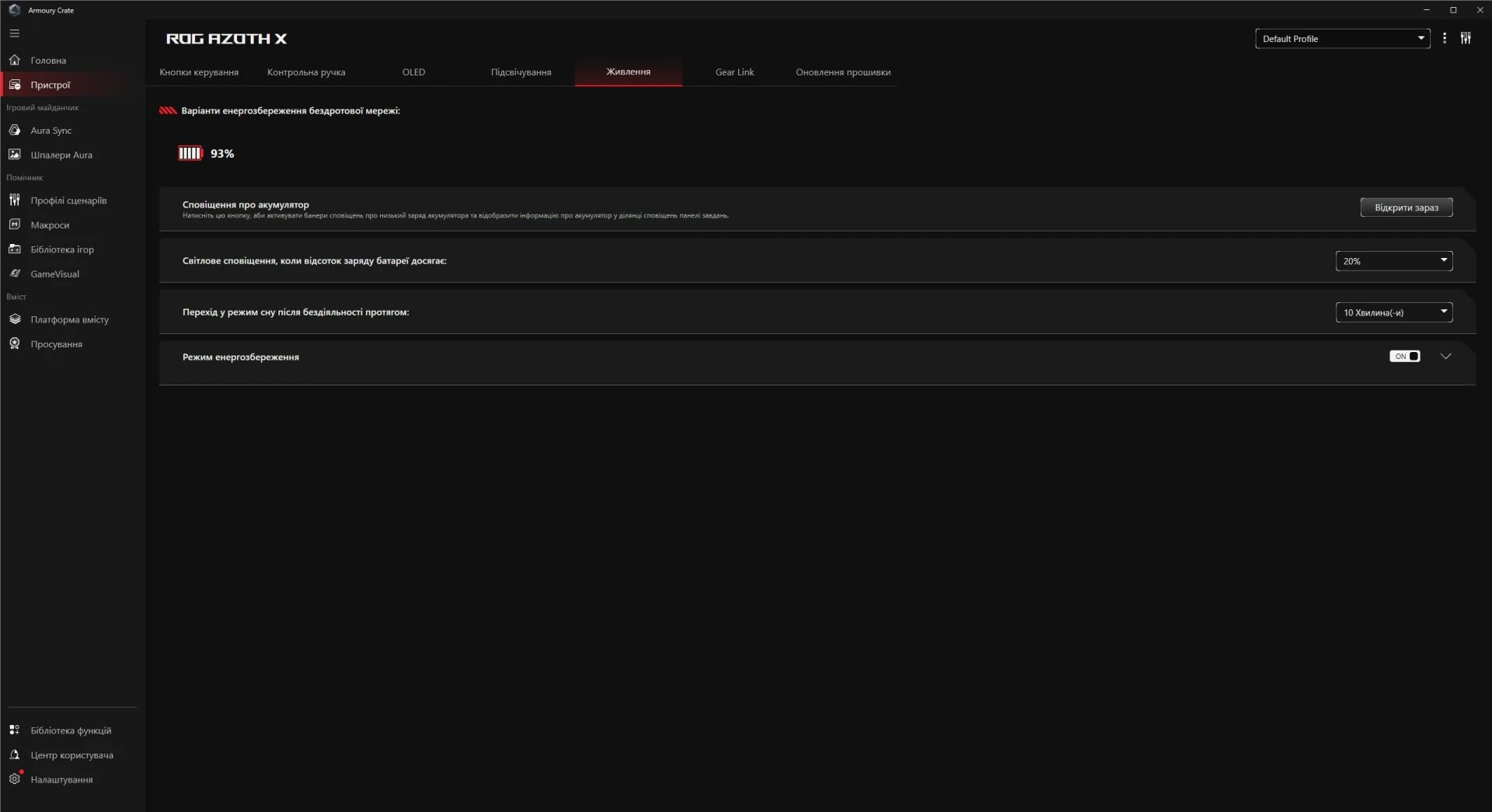Click the Відкрити зараз button
Screen dimensions: 1492x812
coord(1407,207)
